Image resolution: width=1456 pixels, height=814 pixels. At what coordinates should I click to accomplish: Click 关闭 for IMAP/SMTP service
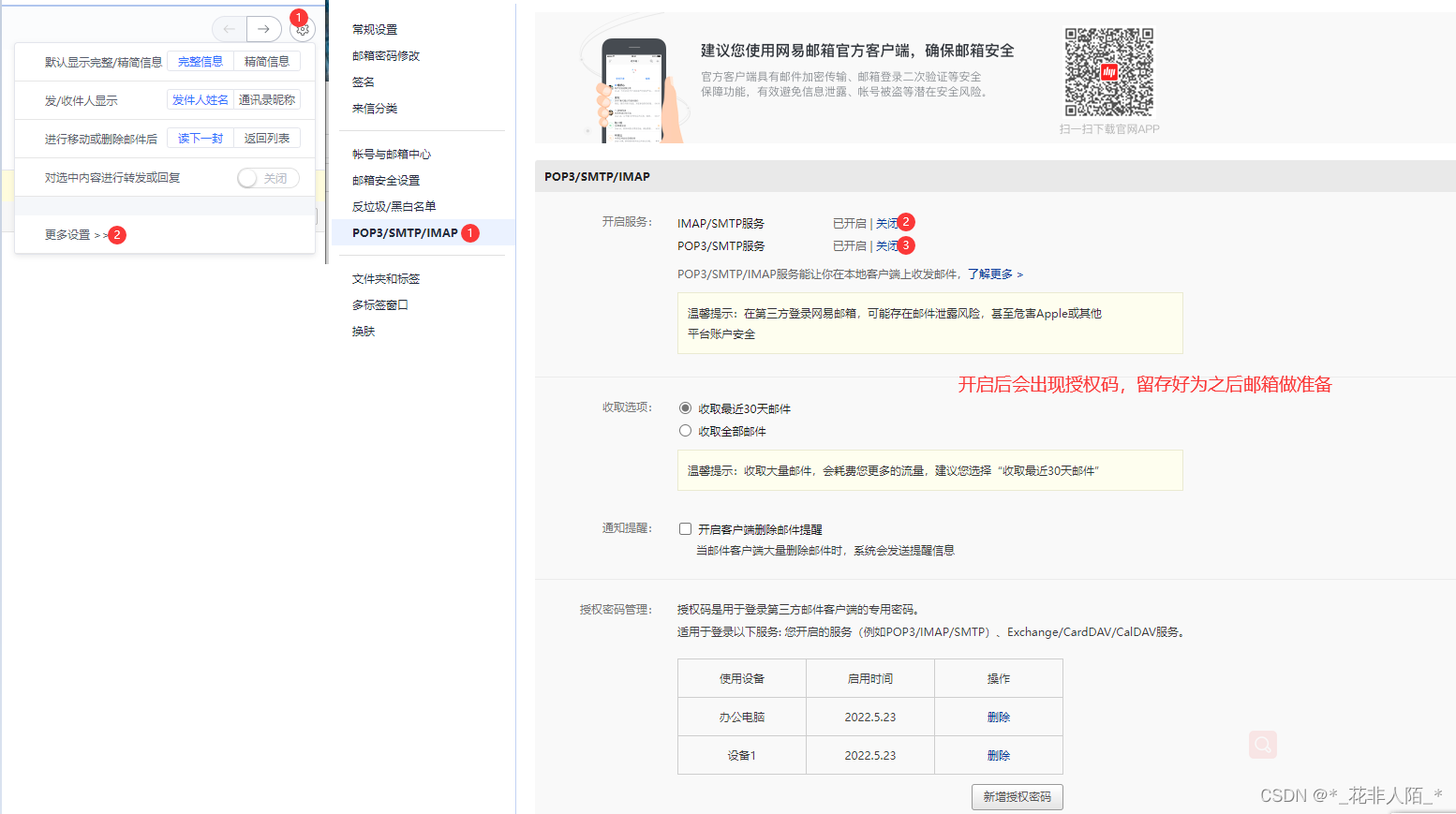point(886,224)
